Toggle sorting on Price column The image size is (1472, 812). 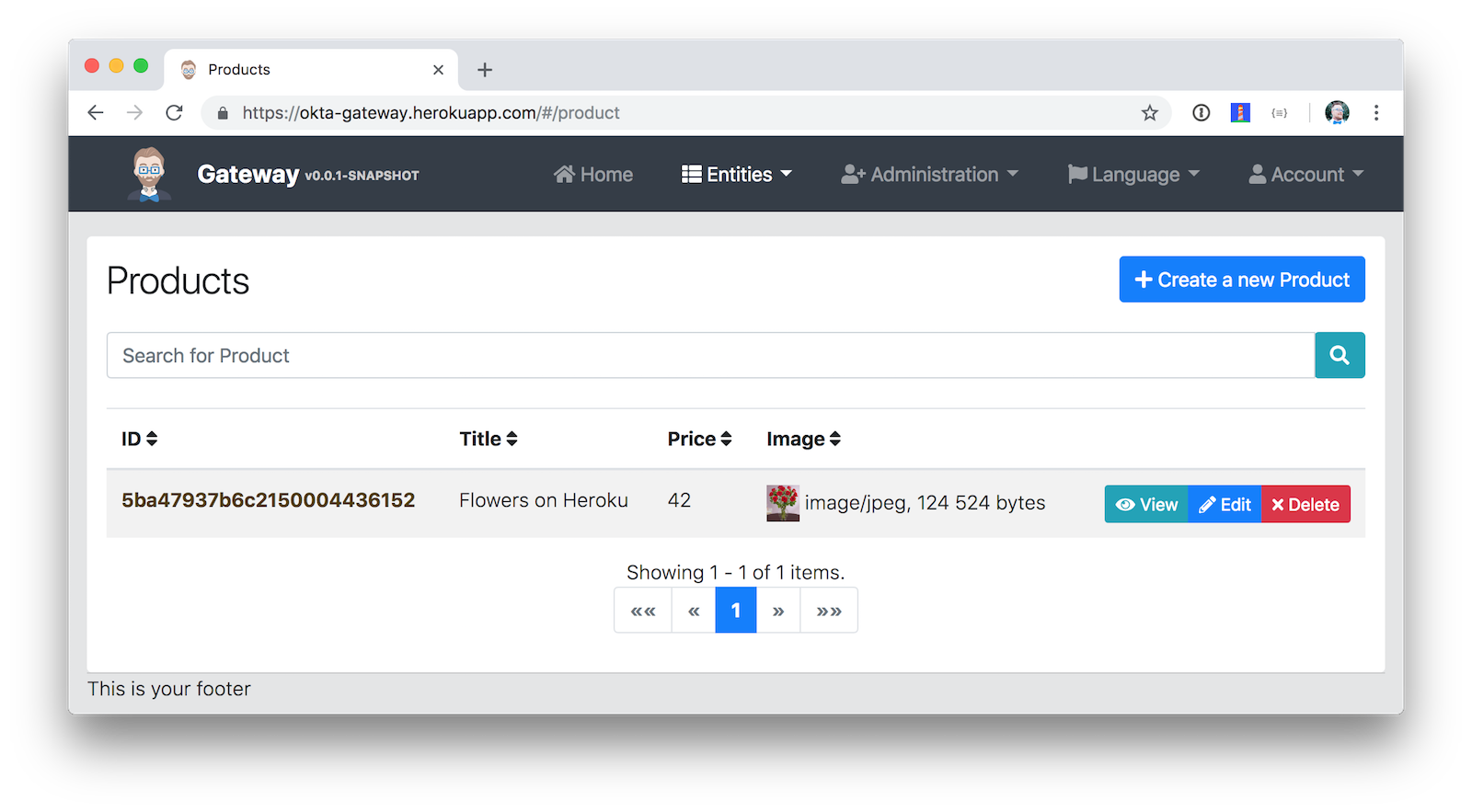point(699,439)
